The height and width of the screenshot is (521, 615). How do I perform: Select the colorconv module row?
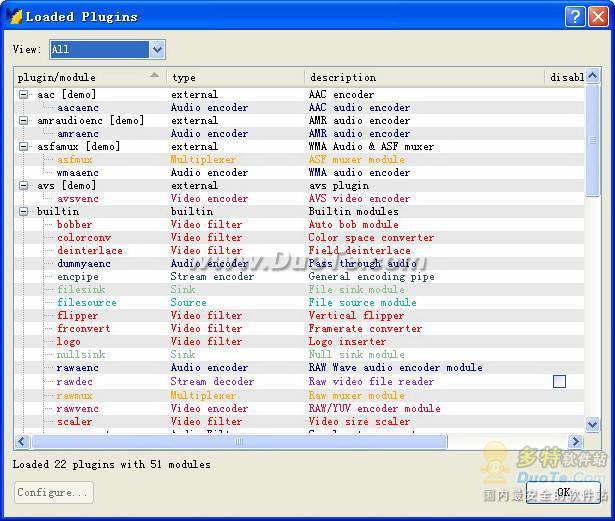(x=299, y=237)
